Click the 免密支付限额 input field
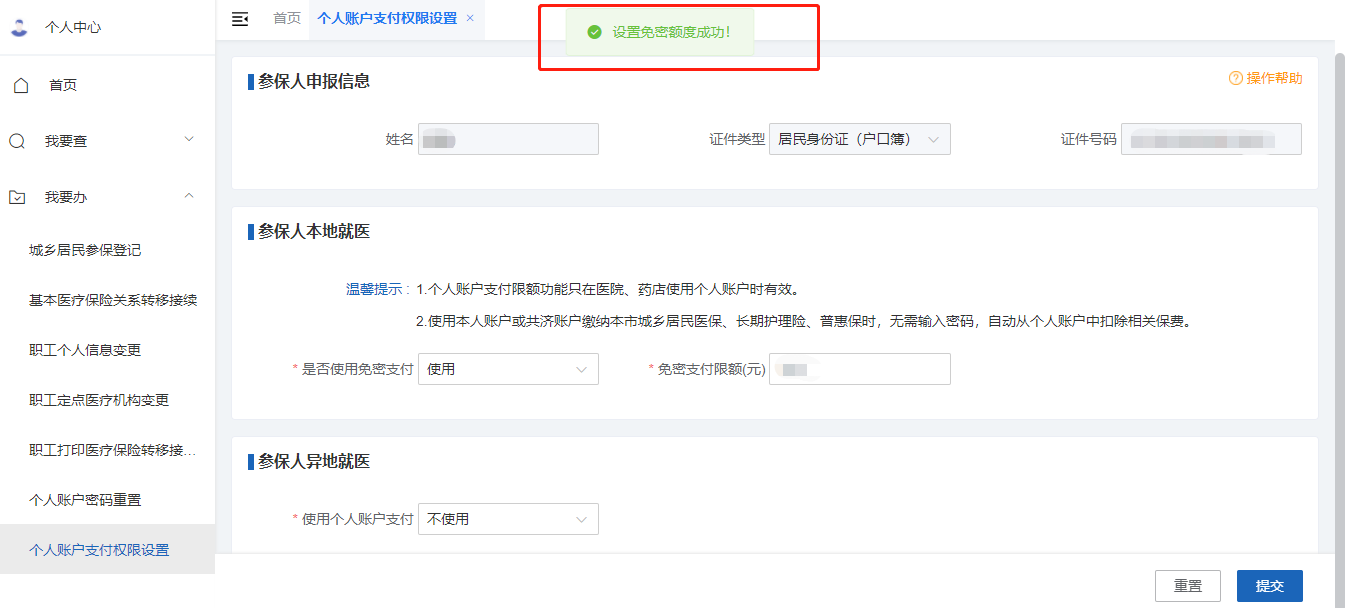 click(860, 368)
